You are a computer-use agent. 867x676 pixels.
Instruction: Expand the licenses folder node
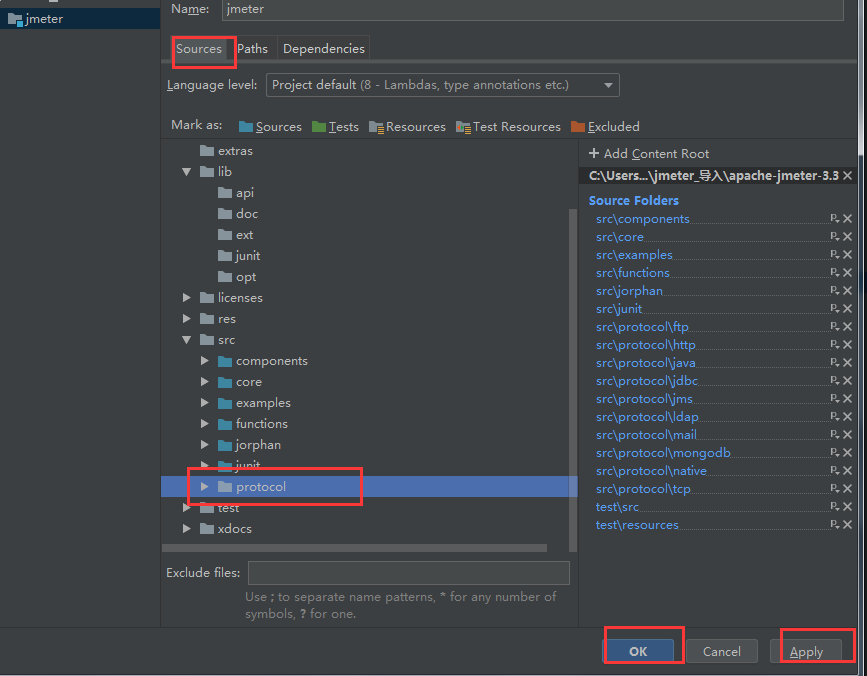pos(187,298)
